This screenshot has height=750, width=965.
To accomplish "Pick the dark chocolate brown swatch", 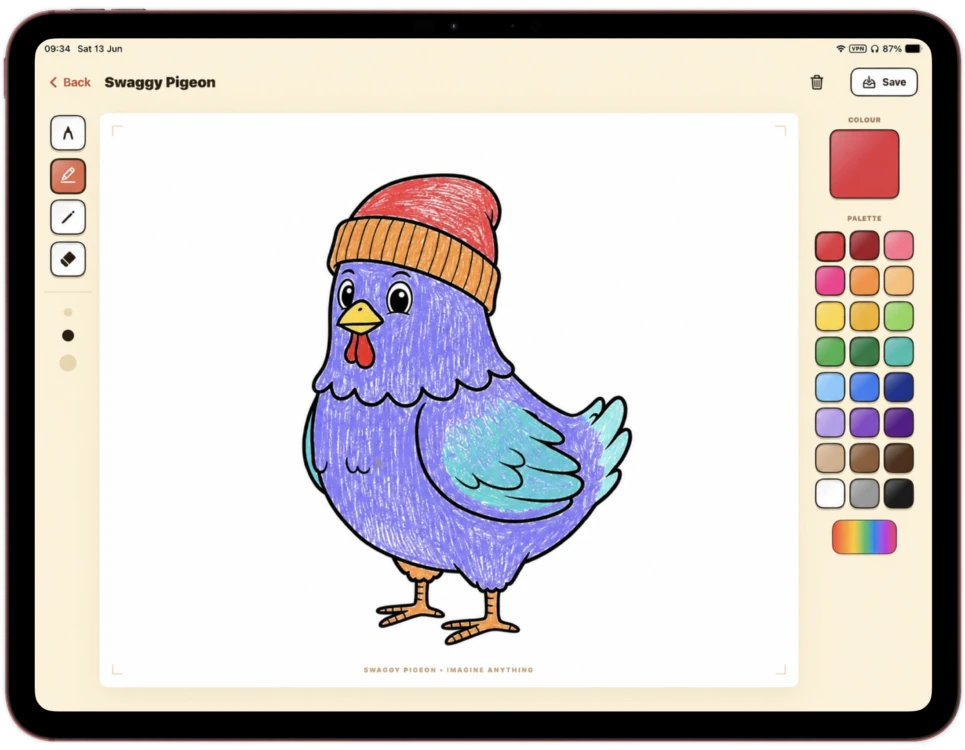I will tap(899, 458).
